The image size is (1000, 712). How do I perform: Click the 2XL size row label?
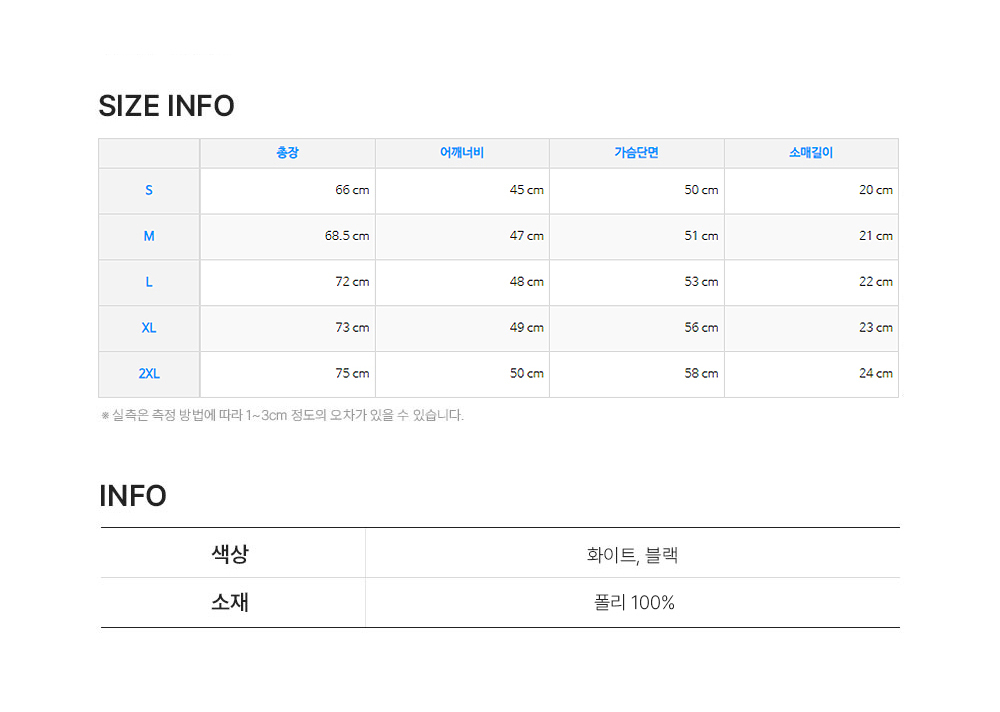pos(149,374)
